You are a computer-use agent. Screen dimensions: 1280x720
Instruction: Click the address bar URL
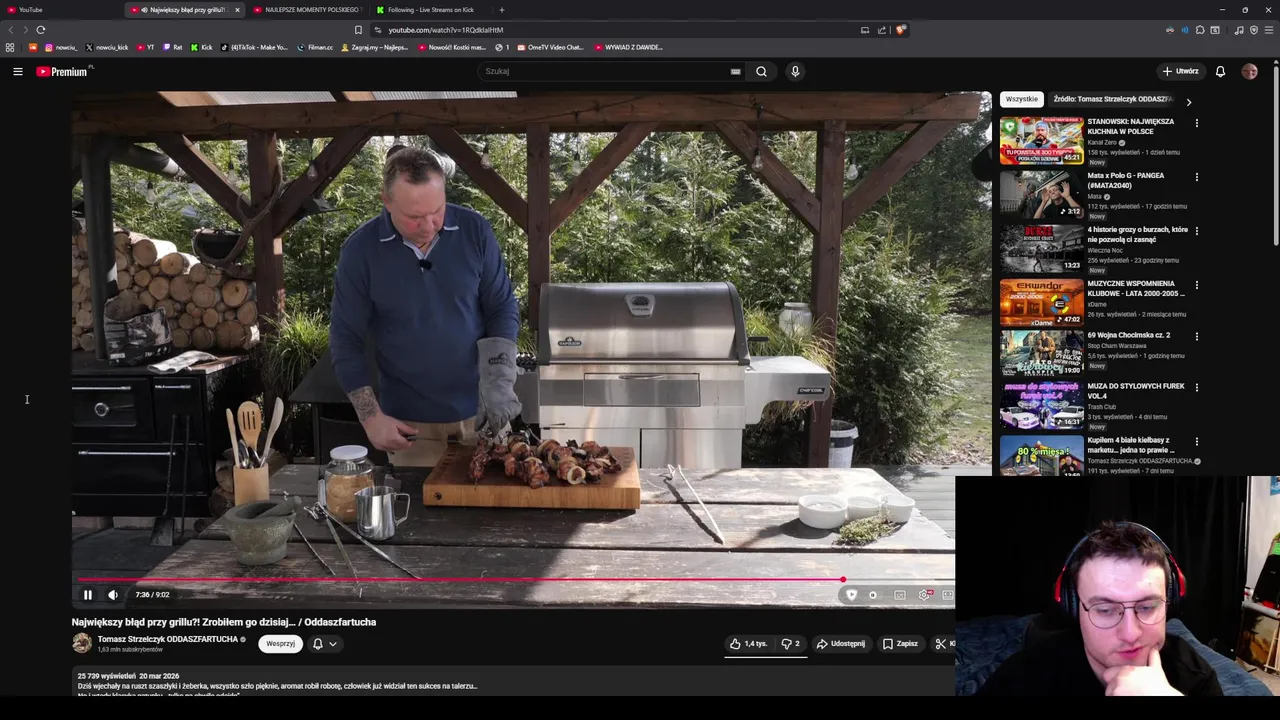[446, 30]
